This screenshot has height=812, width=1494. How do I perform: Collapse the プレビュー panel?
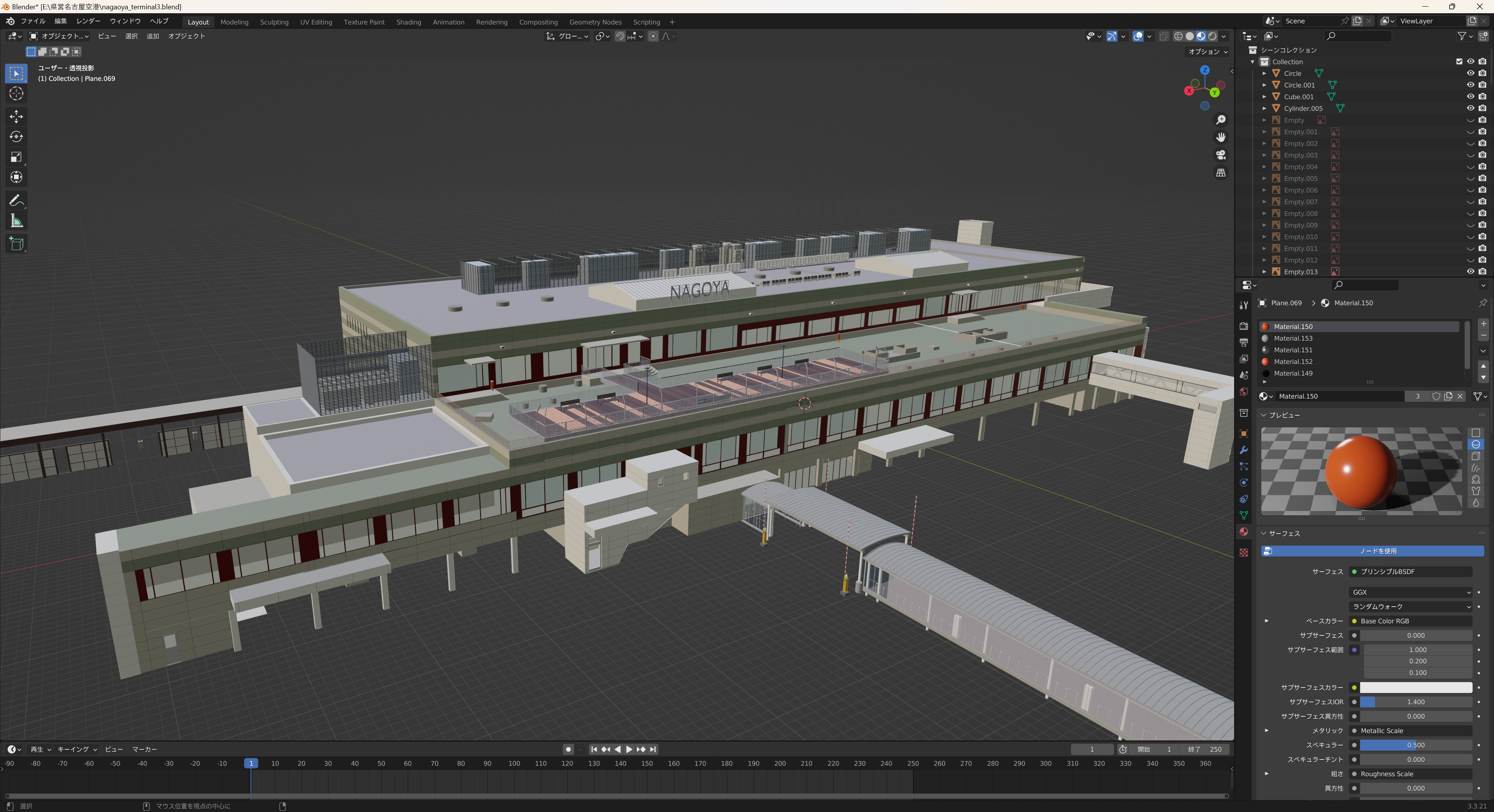[x=1263, y=415]
